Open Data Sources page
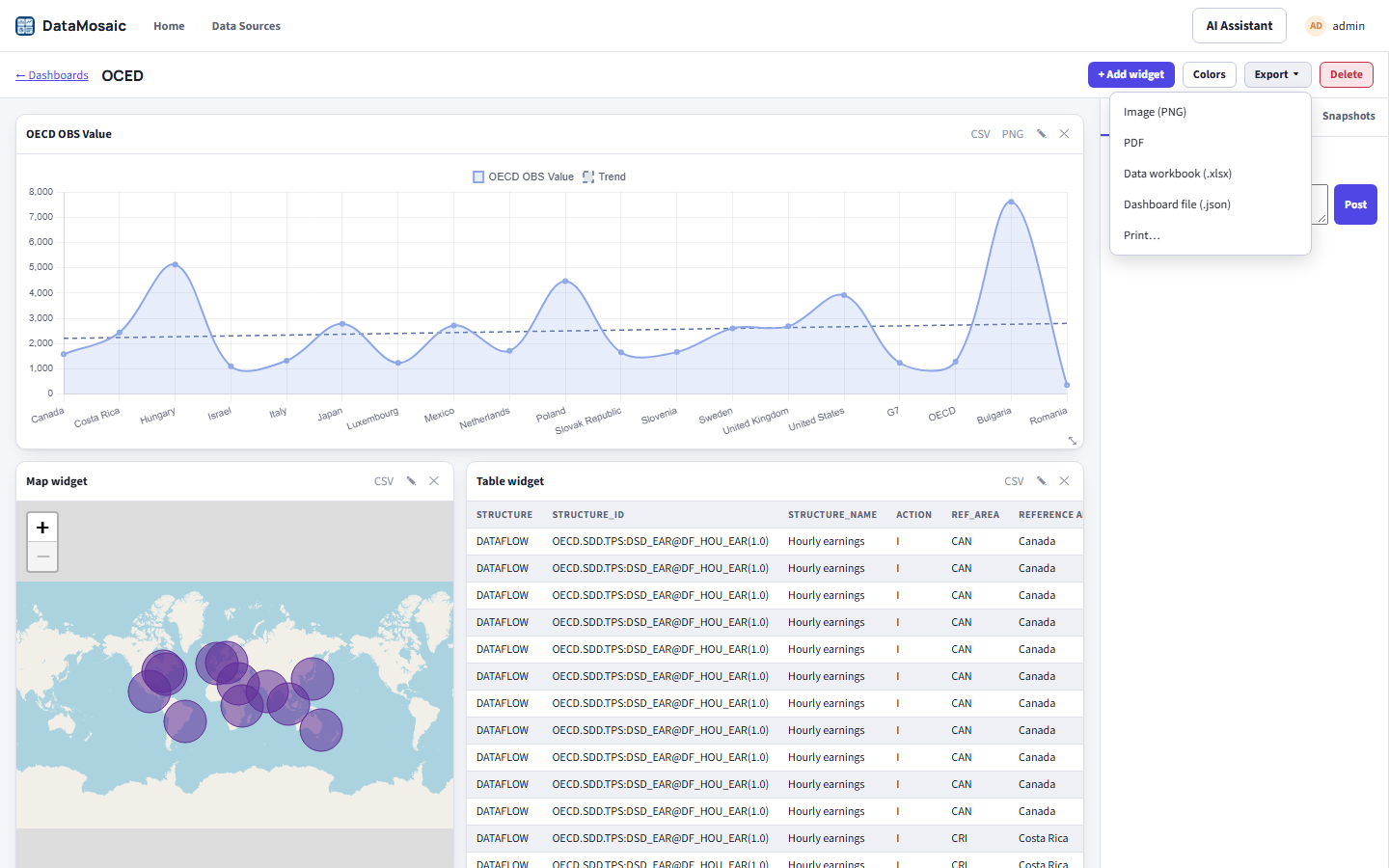 (x=246, y=26)
